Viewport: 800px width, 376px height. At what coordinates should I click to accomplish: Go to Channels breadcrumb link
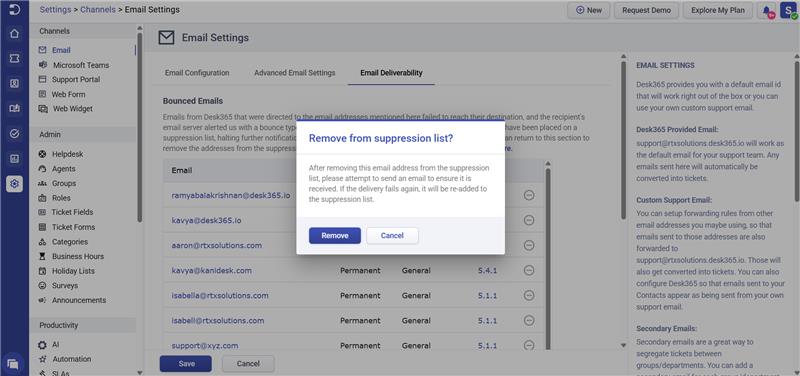point(98,10)
